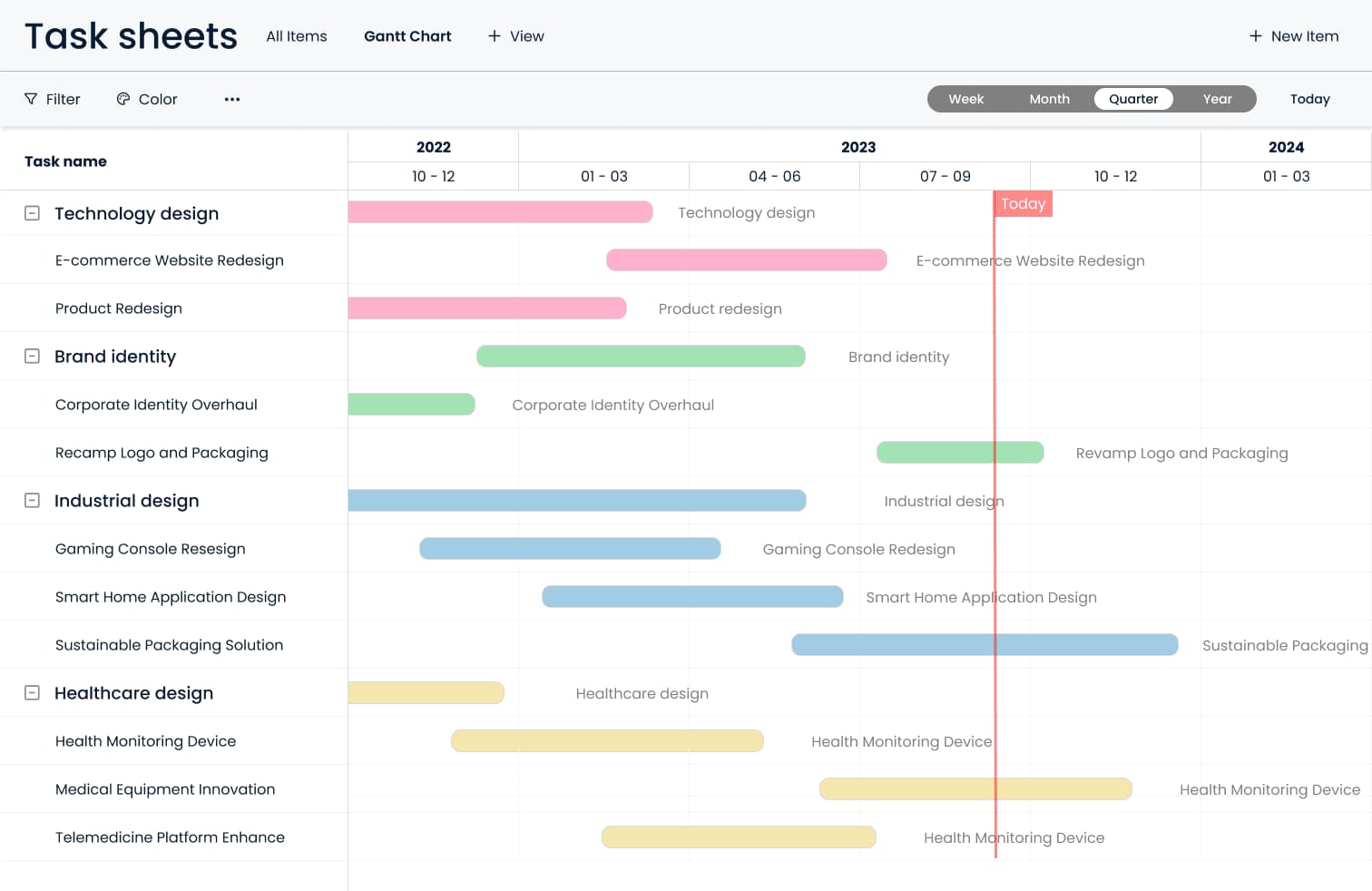Image resolution: width=1372 pixels, height=891 pixels.
Task: Open the All Items tab
Action: click(x=297, y=36)
